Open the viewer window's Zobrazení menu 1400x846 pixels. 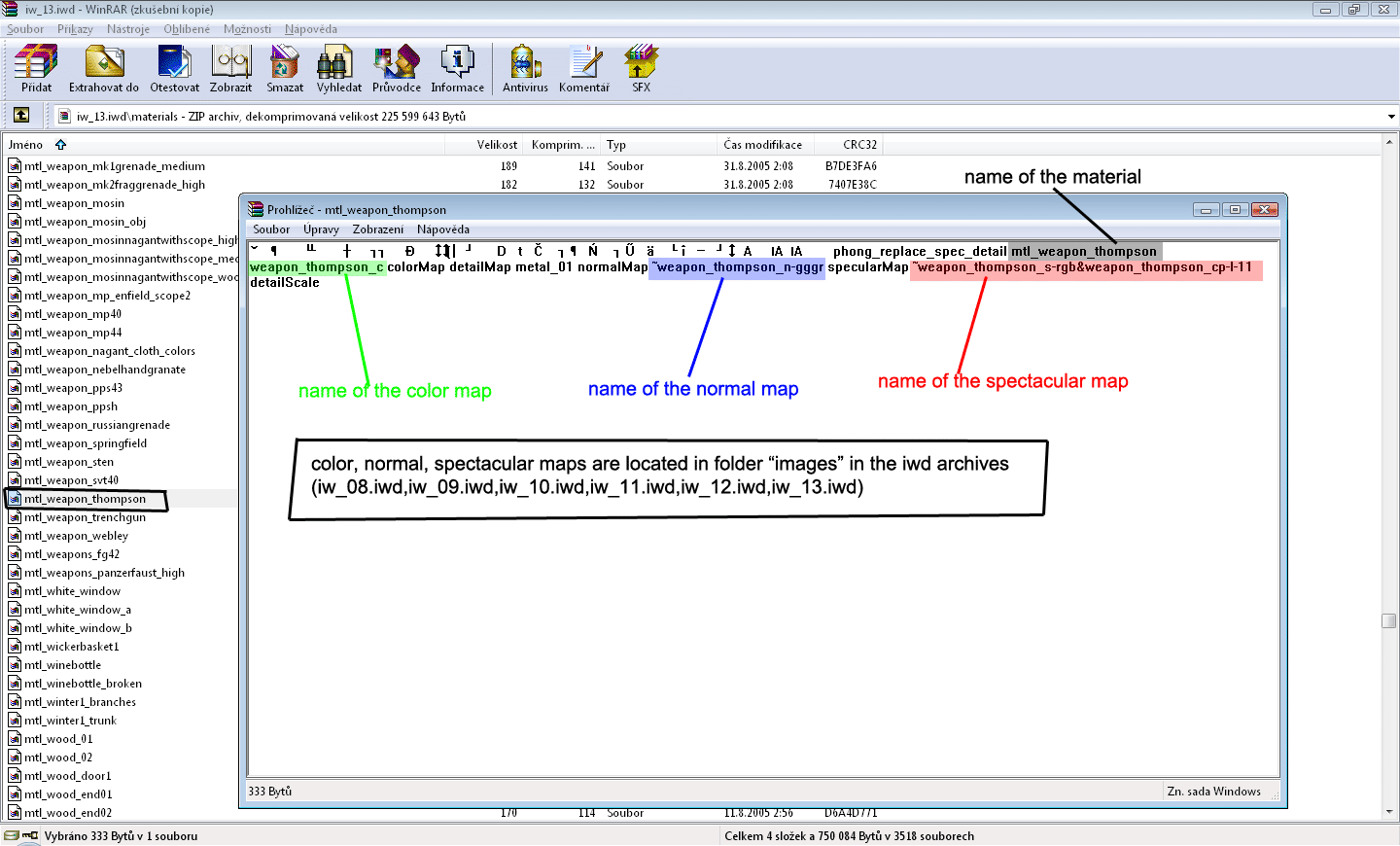(378, 229)
